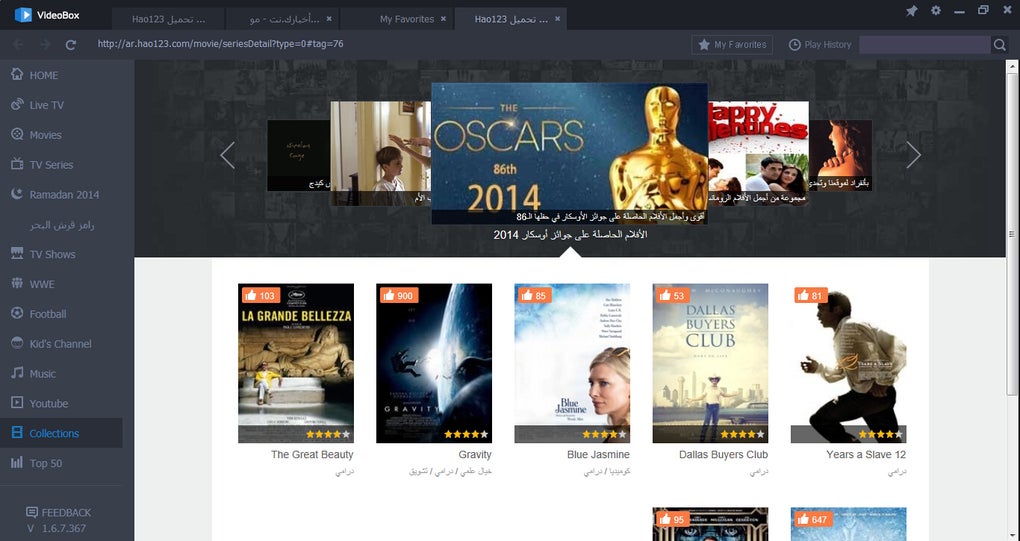This screenshot has width=1020, height=541.
Task: Open the Collections menu label
Action: pos(54,433)
